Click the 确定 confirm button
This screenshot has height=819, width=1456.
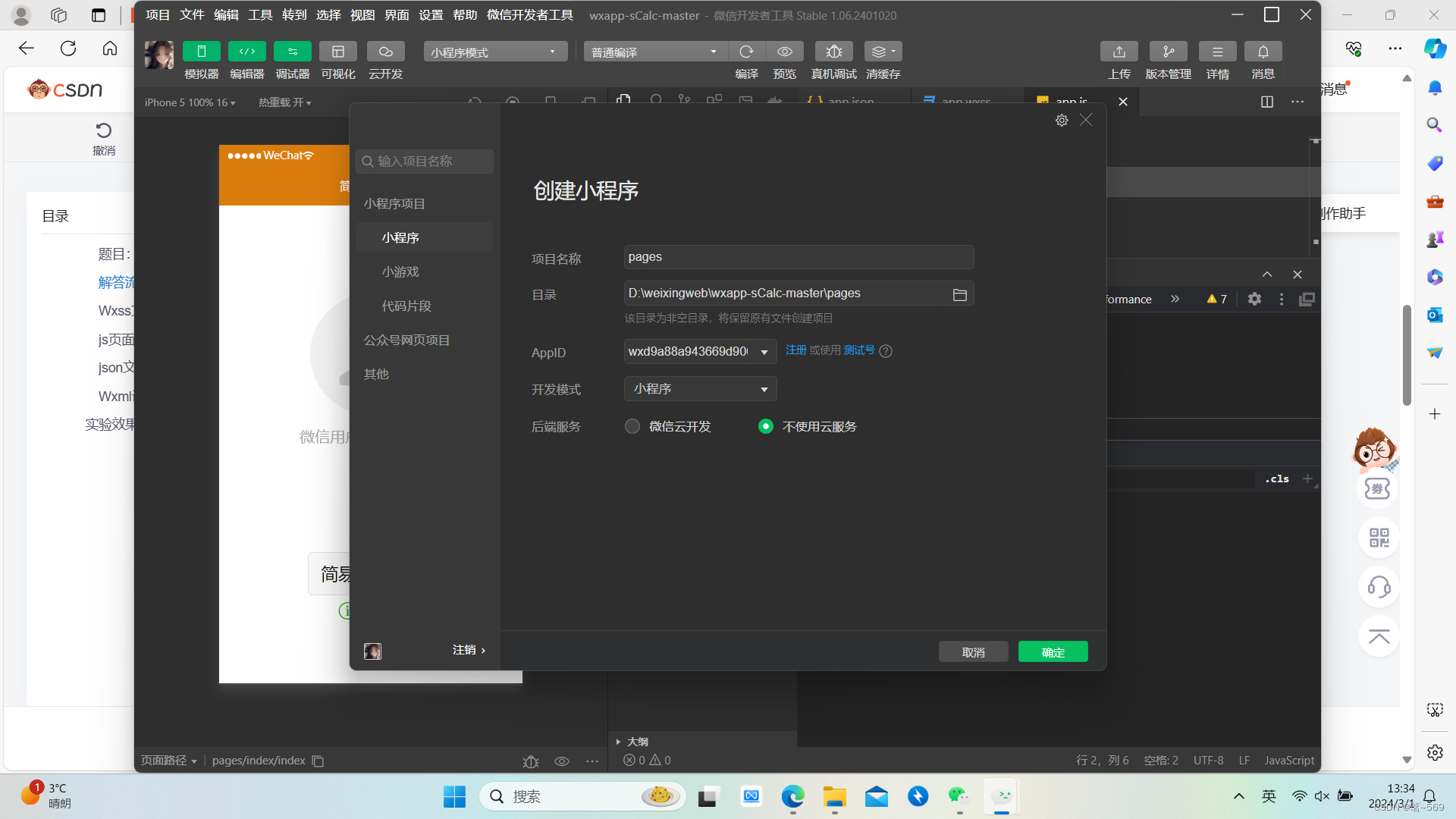(x=1053, y=652)
